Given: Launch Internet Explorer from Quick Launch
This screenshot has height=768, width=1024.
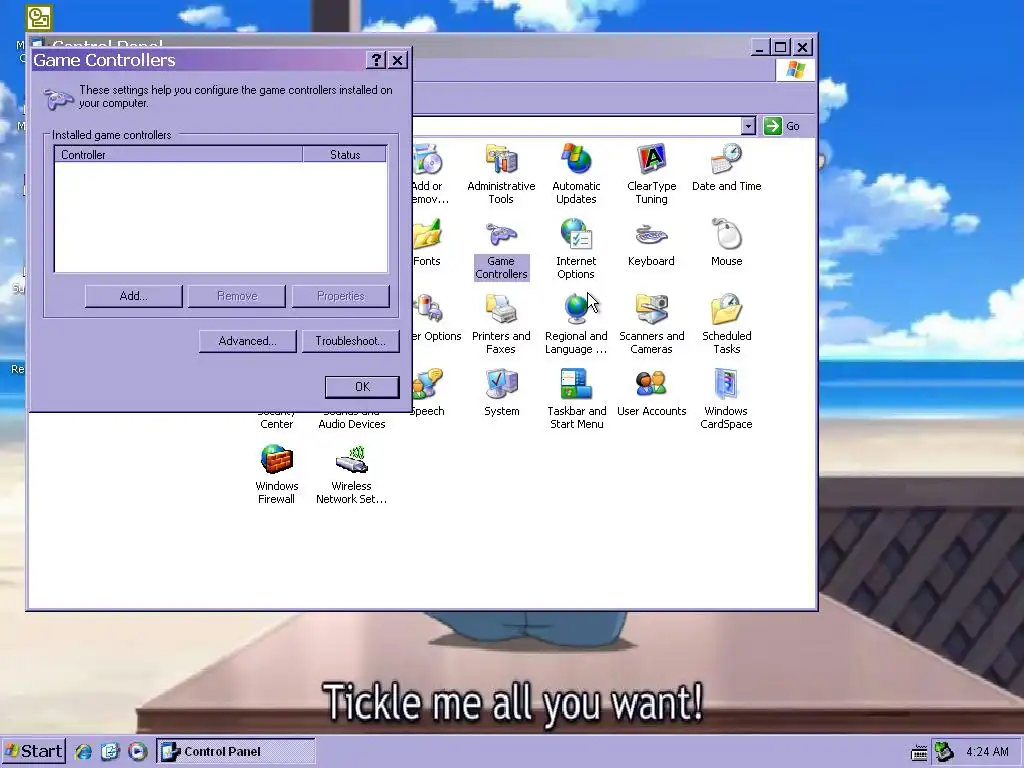Looking at the screenshot, I should 83,752.
